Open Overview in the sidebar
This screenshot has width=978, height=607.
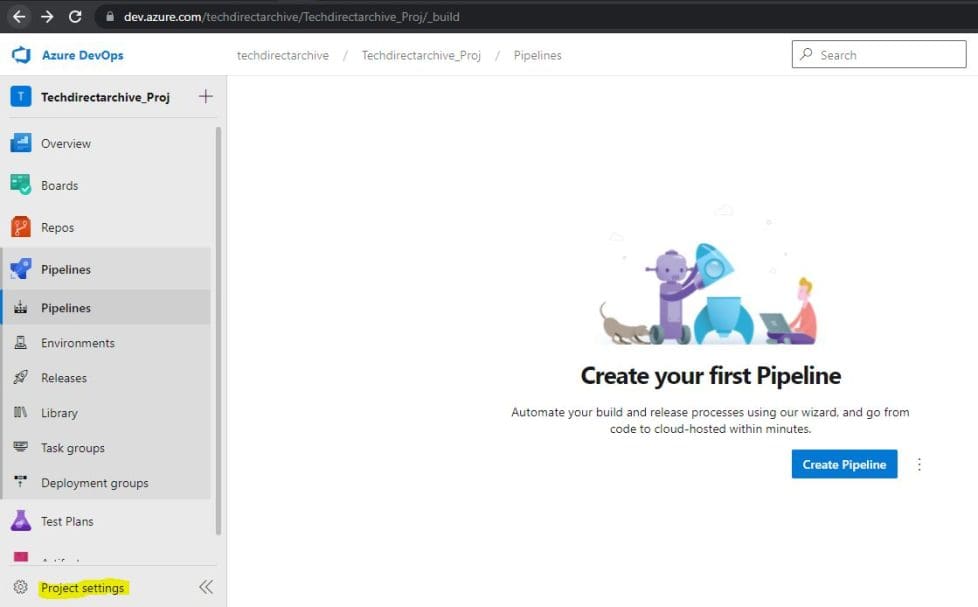65,143
